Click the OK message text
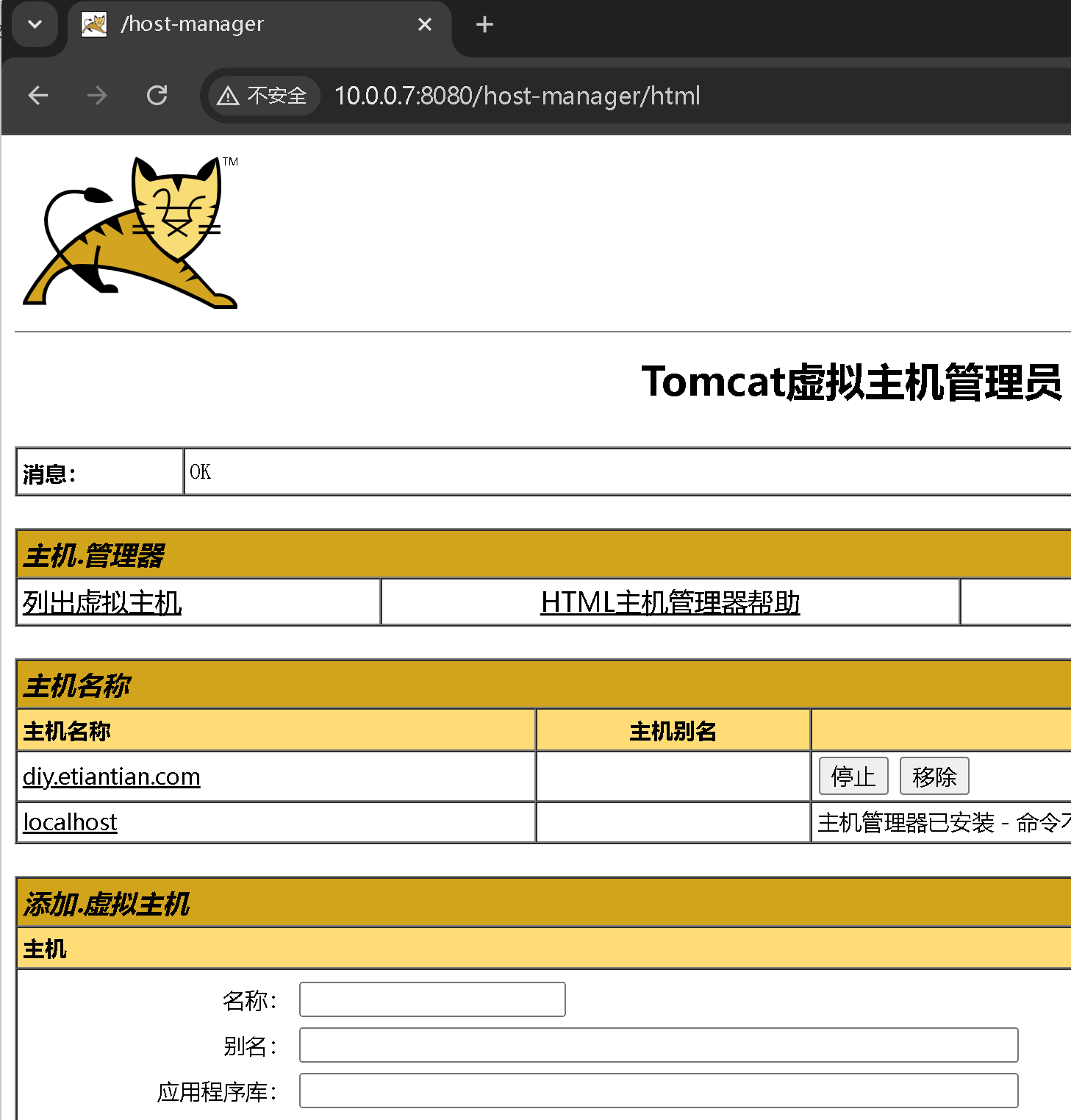Screen dimensions: 1071x1120 [x=200, y=472]
